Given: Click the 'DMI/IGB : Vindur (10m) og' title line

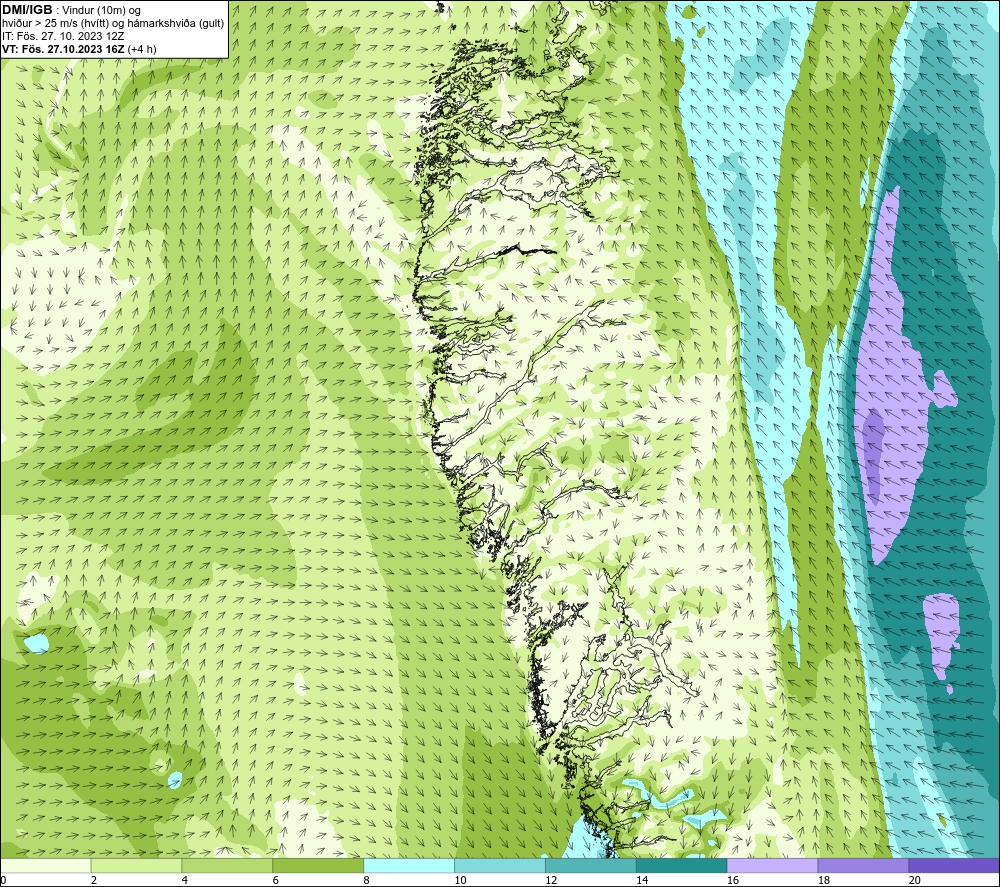Looking at the screenshot, I should click(71, 10).
